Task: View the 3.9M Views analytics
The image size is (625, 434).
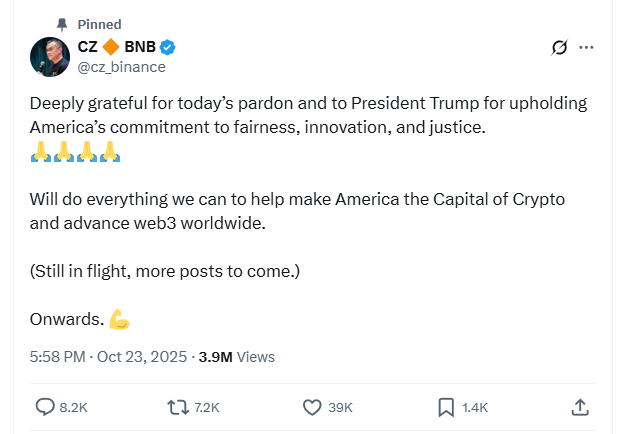Action: tap(236, 356)
